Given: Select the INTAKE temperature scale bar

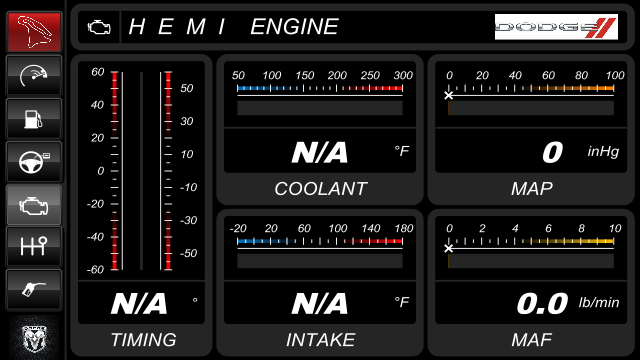Looking at the screenshot, I should pos(320,241).
